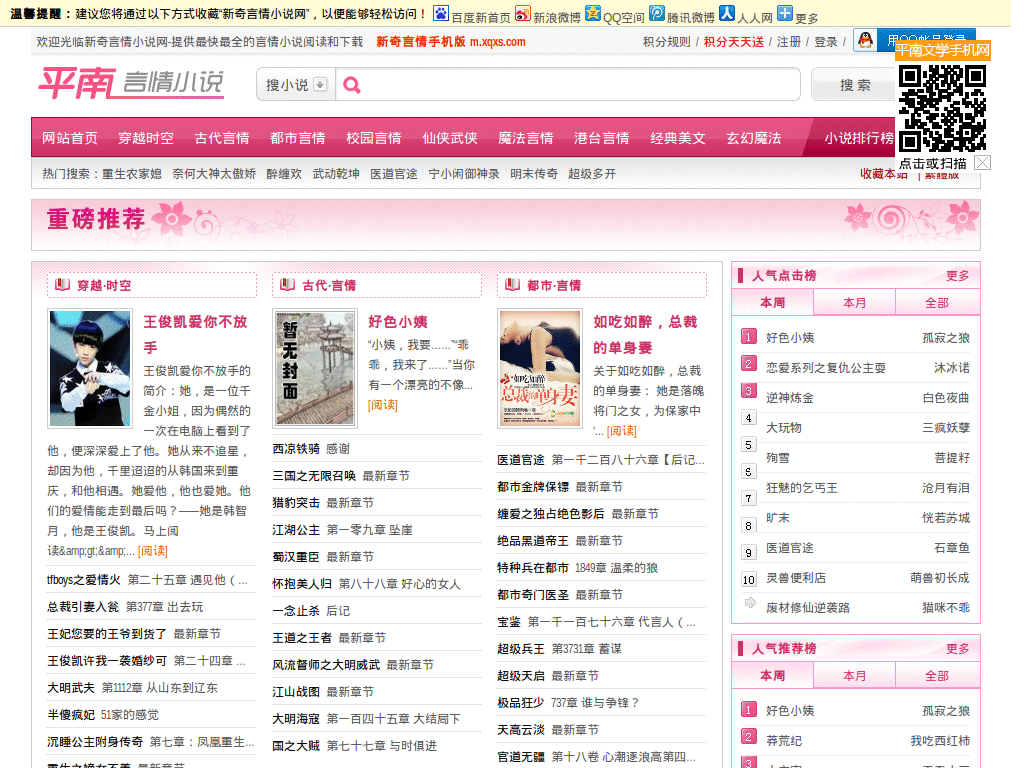Open 如吃如醉总裁的单身妻 cover image
This screenshot has height=768, width=1024.
tap(539, 368)
